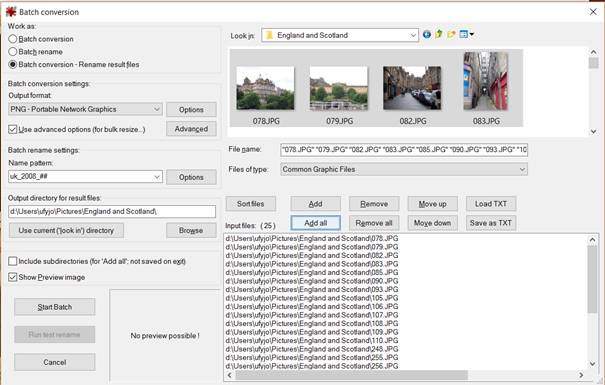Select input file ending in 085.JPG
The height and width of the screenshot is (385, 605).
pyautogui.click(x=312, y=272)
